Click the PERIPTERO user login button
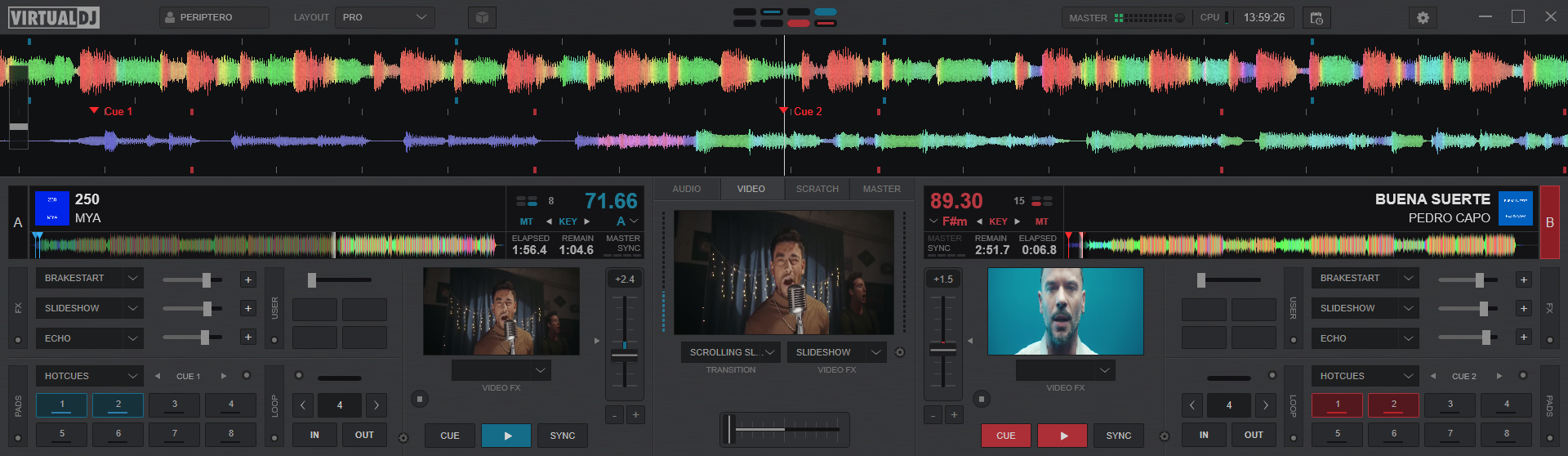The width and height of the screenshot is (1568, 456). click(x=214, y=17)
